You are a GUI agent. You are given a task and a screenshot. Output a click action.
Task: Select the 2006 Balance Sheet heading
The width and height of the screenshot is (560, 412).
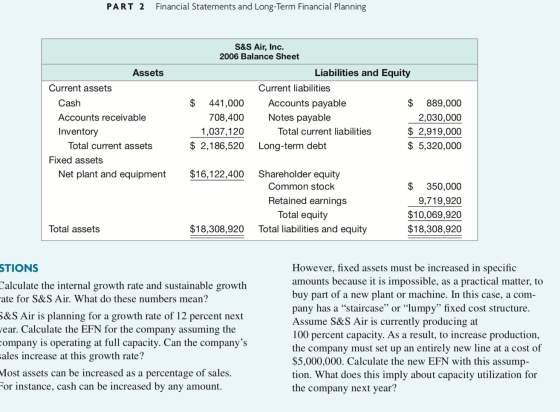259,56
